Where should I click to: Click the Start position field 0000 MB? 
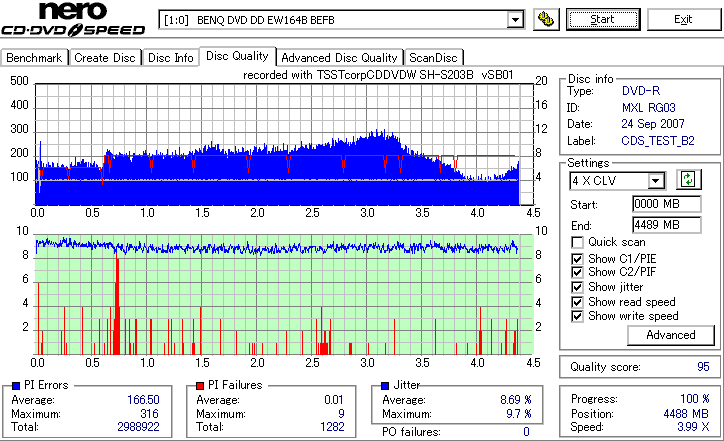(x=666, y=204)
